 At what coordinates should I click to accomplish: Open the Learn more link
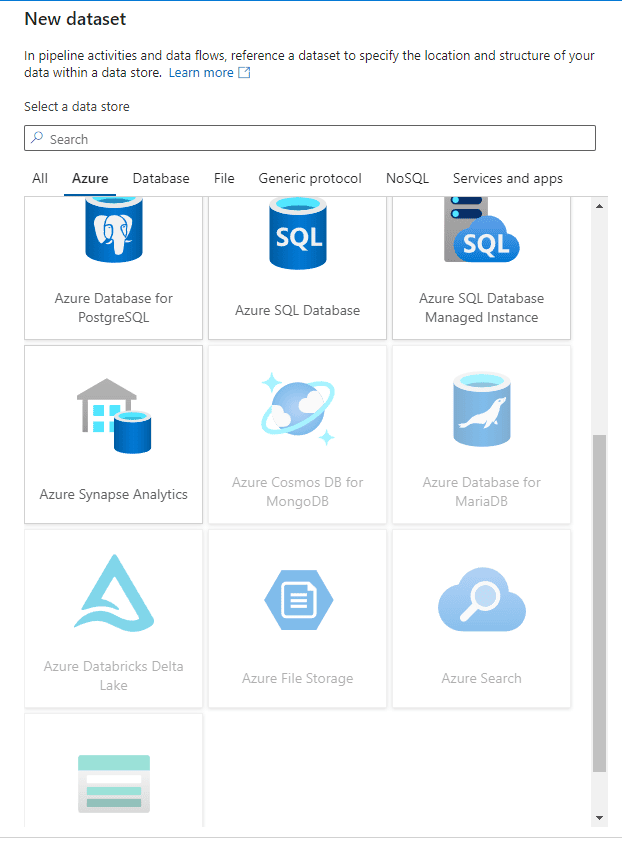pyautogui.click(x=201, y=73)
